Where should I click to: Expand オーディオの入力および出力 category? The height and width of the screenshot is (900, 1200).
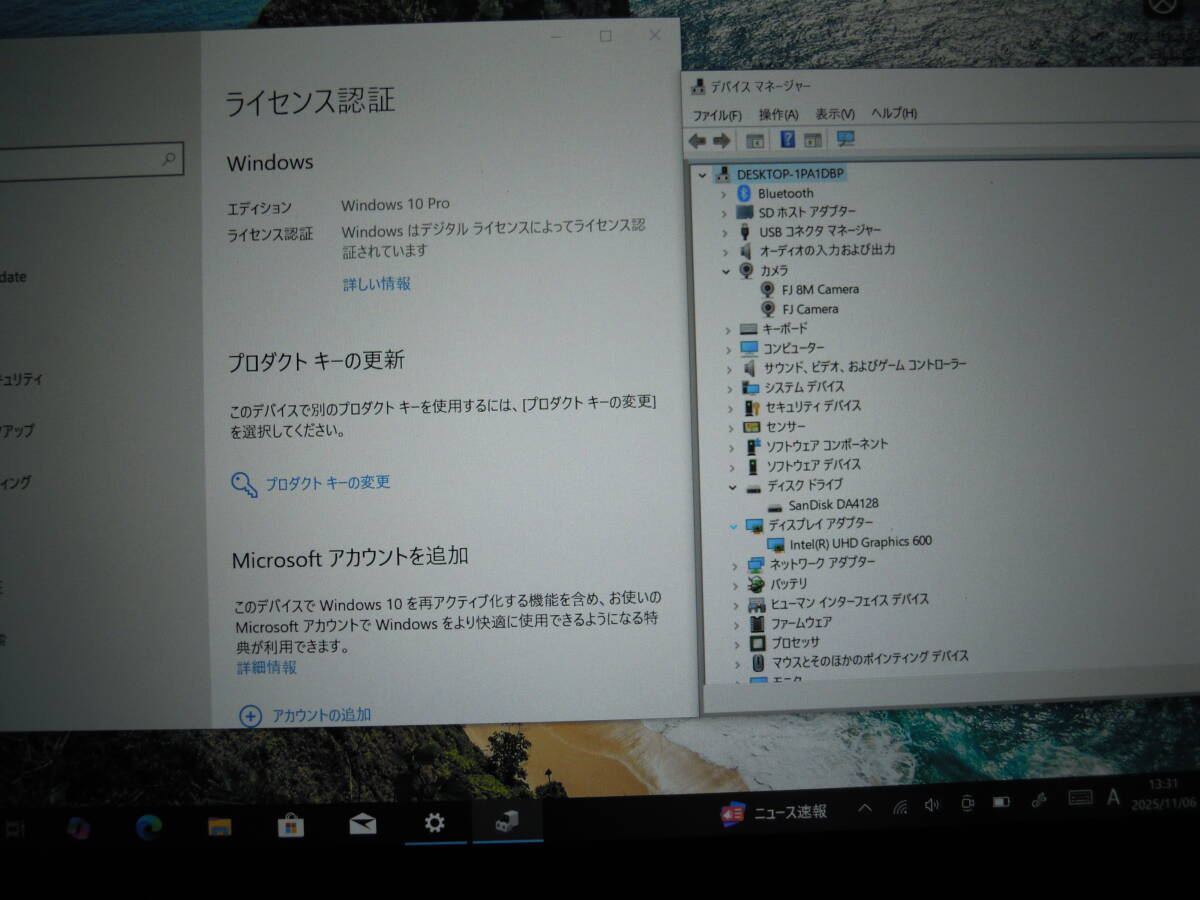[x=726, y=252]
